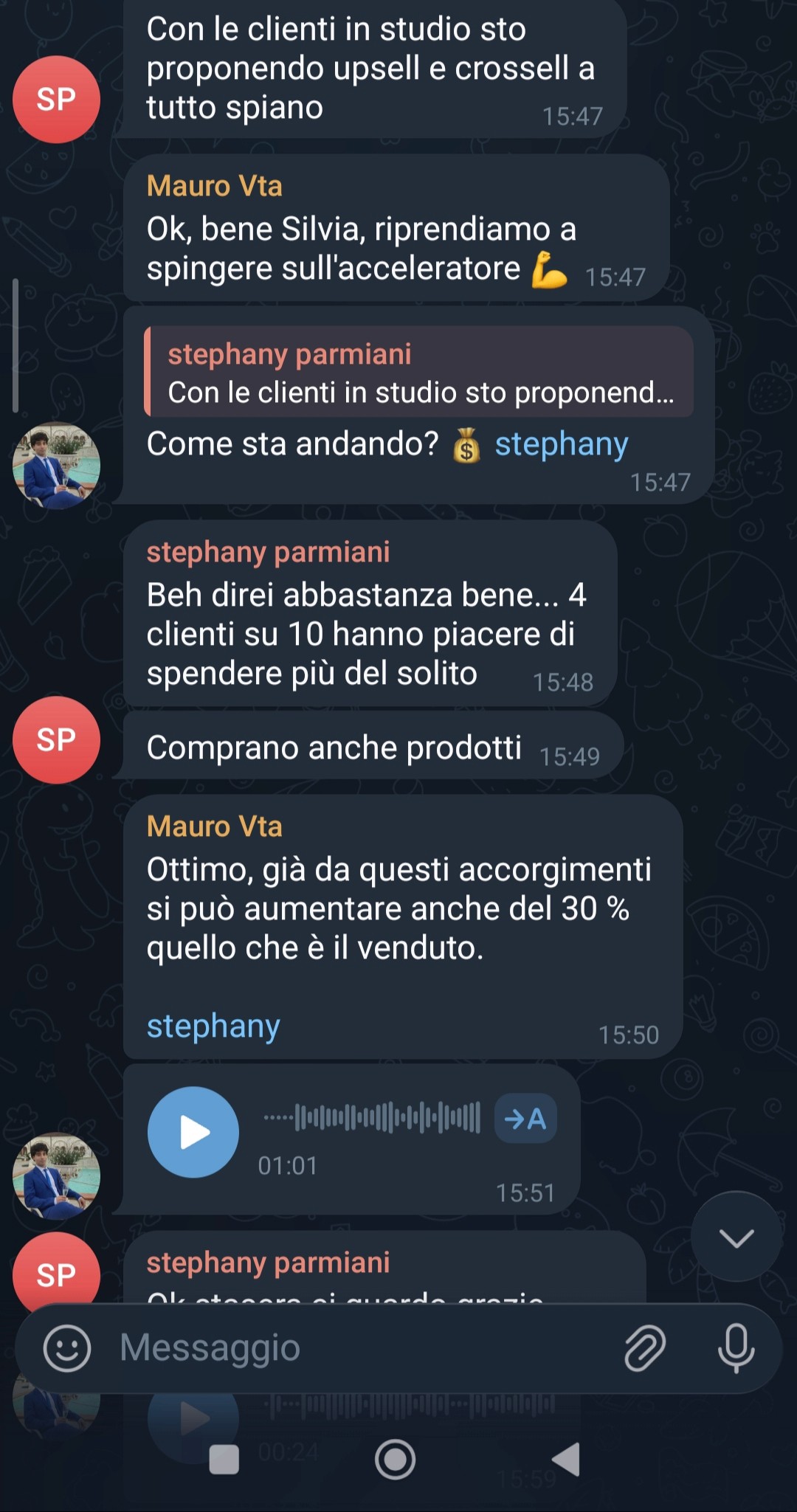The width and height of the screenshot is (797, 1512).
Task: Open Mauro's photo avatar beside Come sta andando
Action: (56, 466)
